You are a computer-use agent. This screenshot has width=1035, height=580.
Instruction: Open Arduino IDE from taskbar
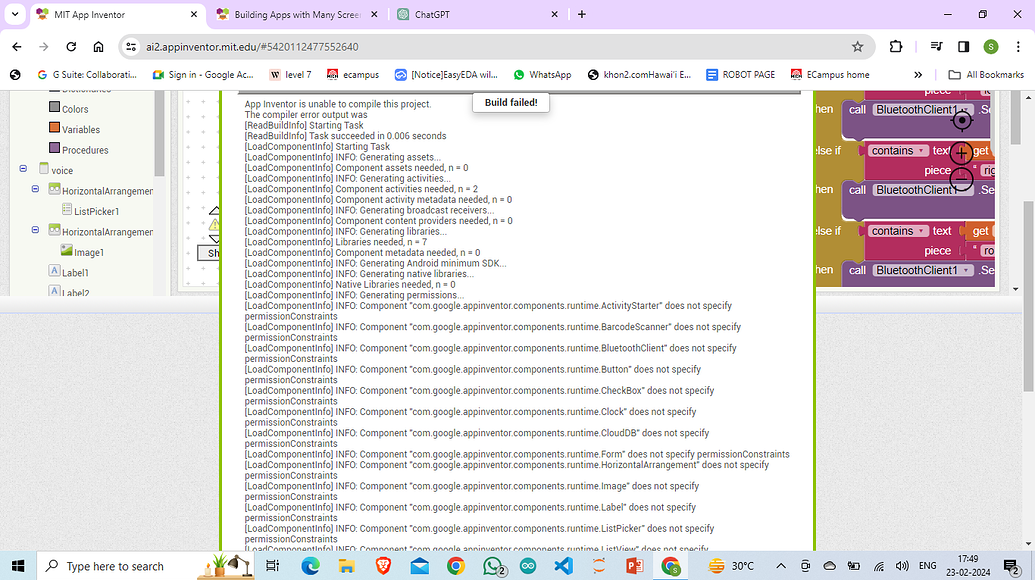coord(528,566)
